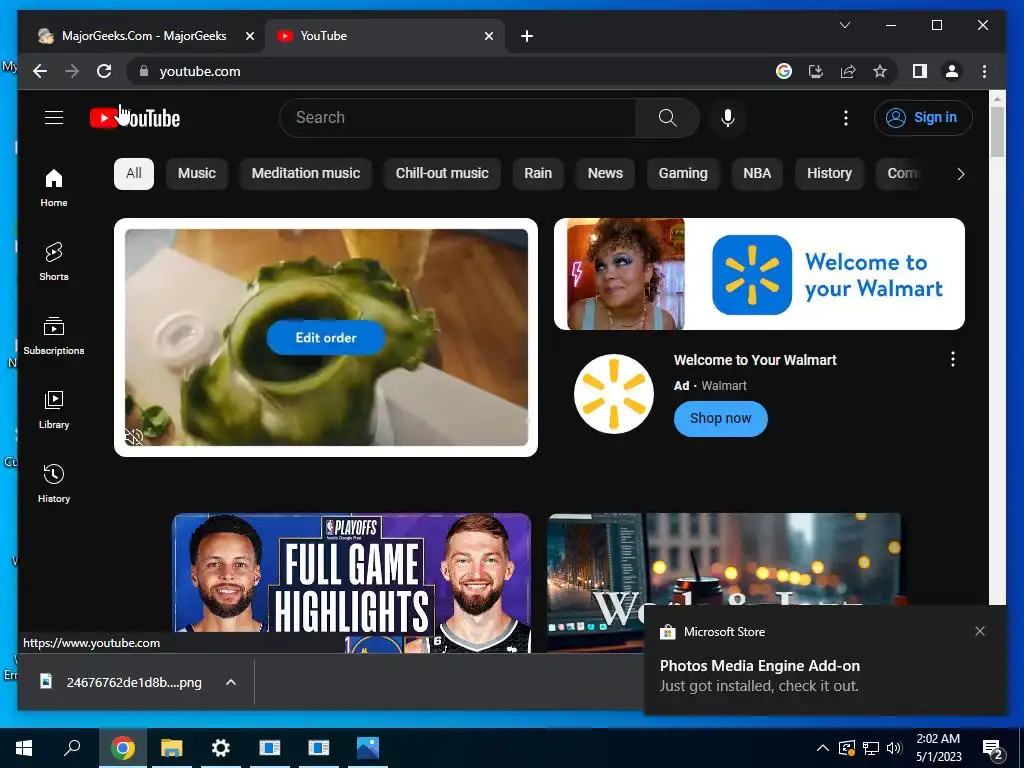Select the YouTube tab

point(385,36)
